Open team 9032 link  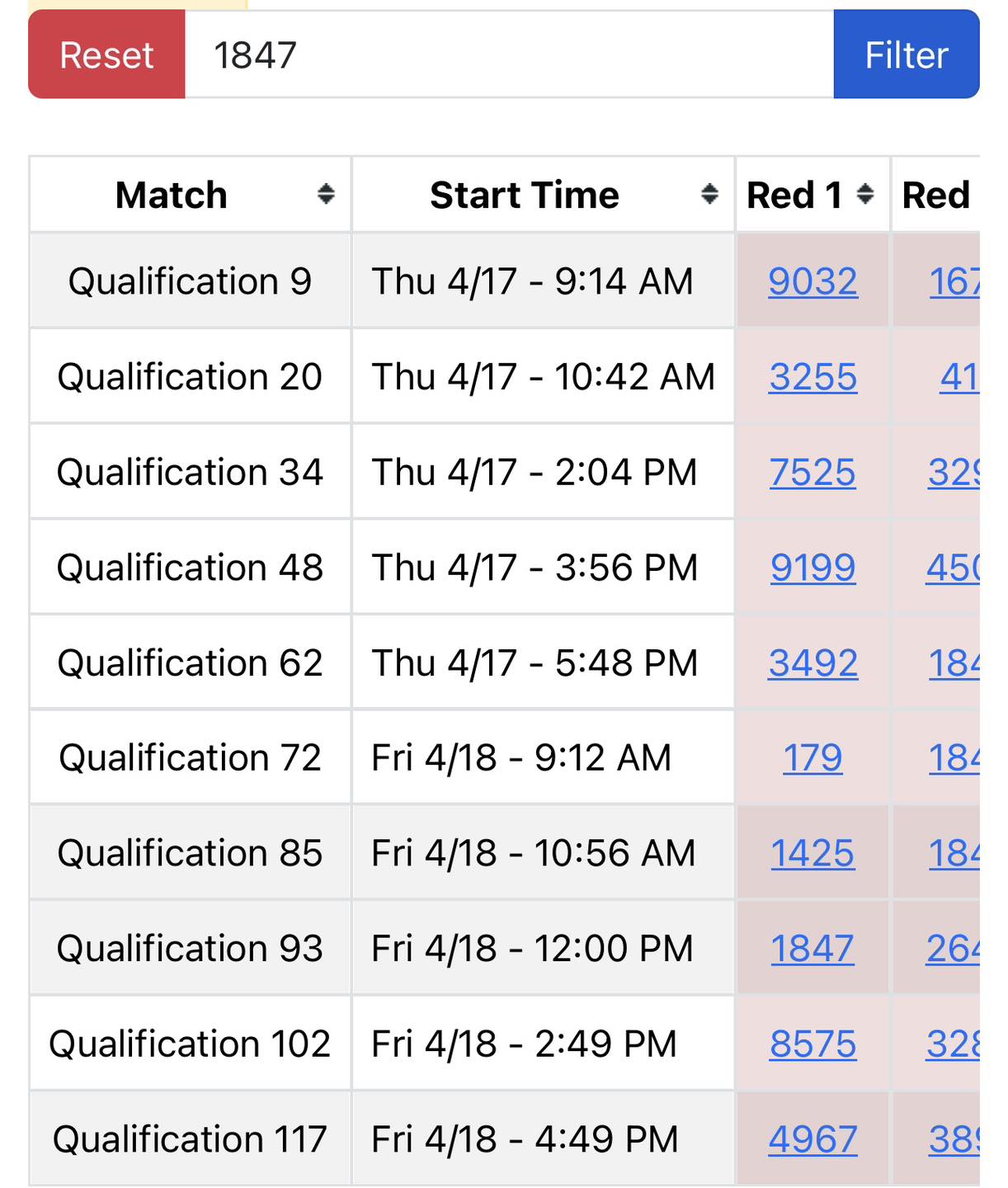(813, 281)
